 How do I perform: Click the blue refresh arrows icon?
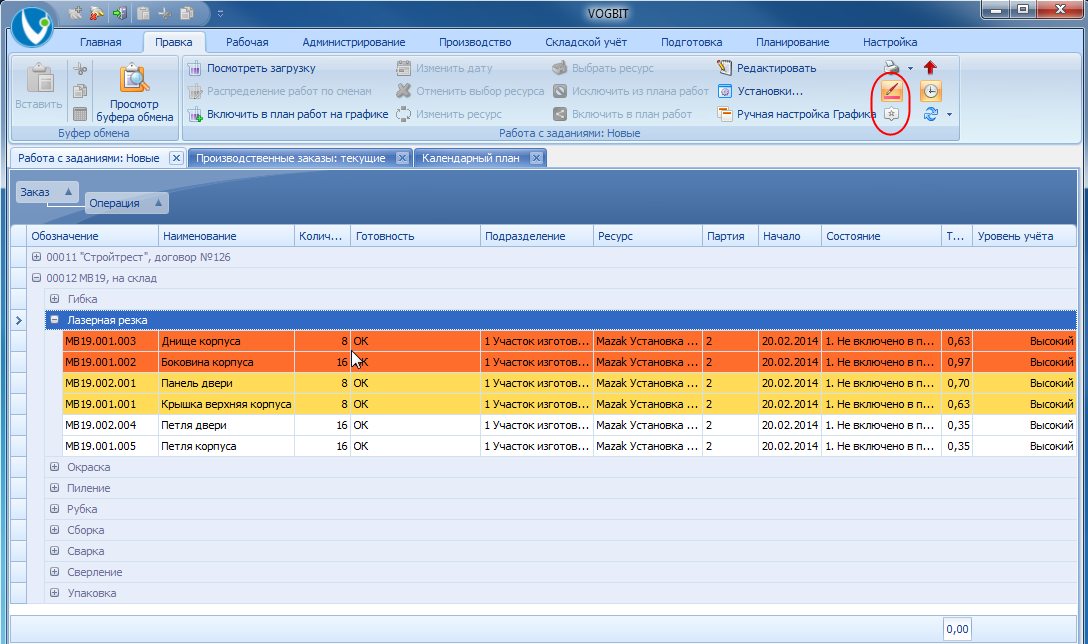point(930,114)
